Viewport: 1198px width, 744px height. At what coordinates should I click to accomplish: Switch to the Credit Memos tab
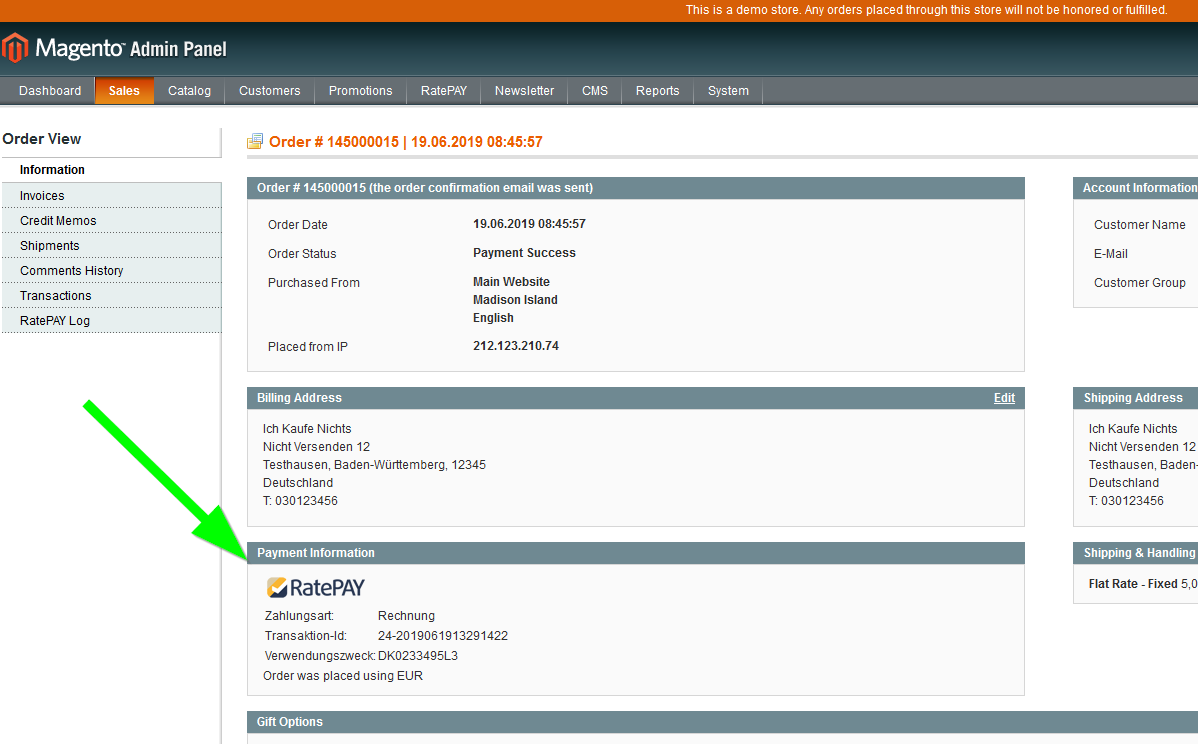58,221
